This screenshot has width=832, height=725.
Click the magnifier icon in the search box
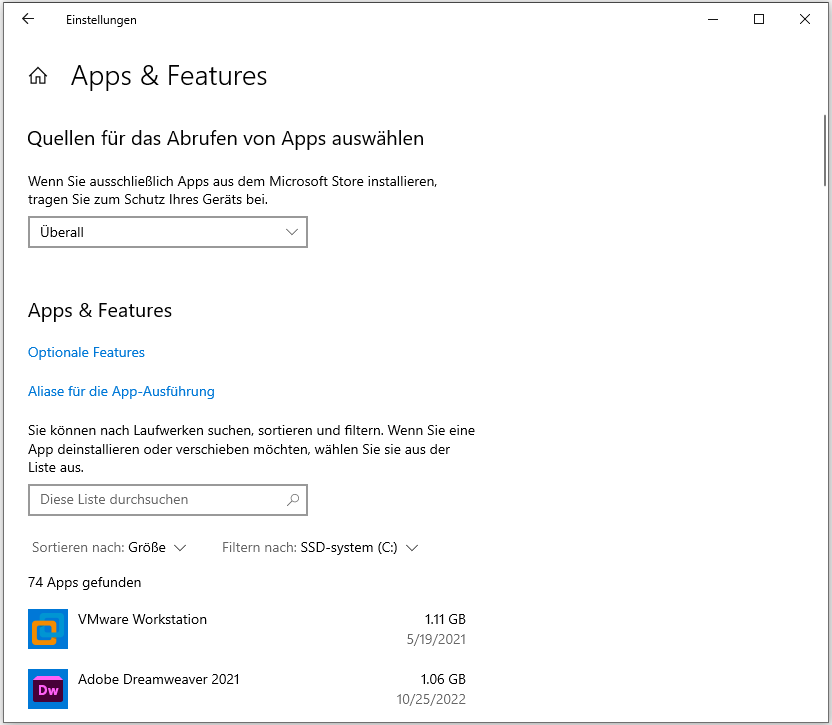point(293,499)
